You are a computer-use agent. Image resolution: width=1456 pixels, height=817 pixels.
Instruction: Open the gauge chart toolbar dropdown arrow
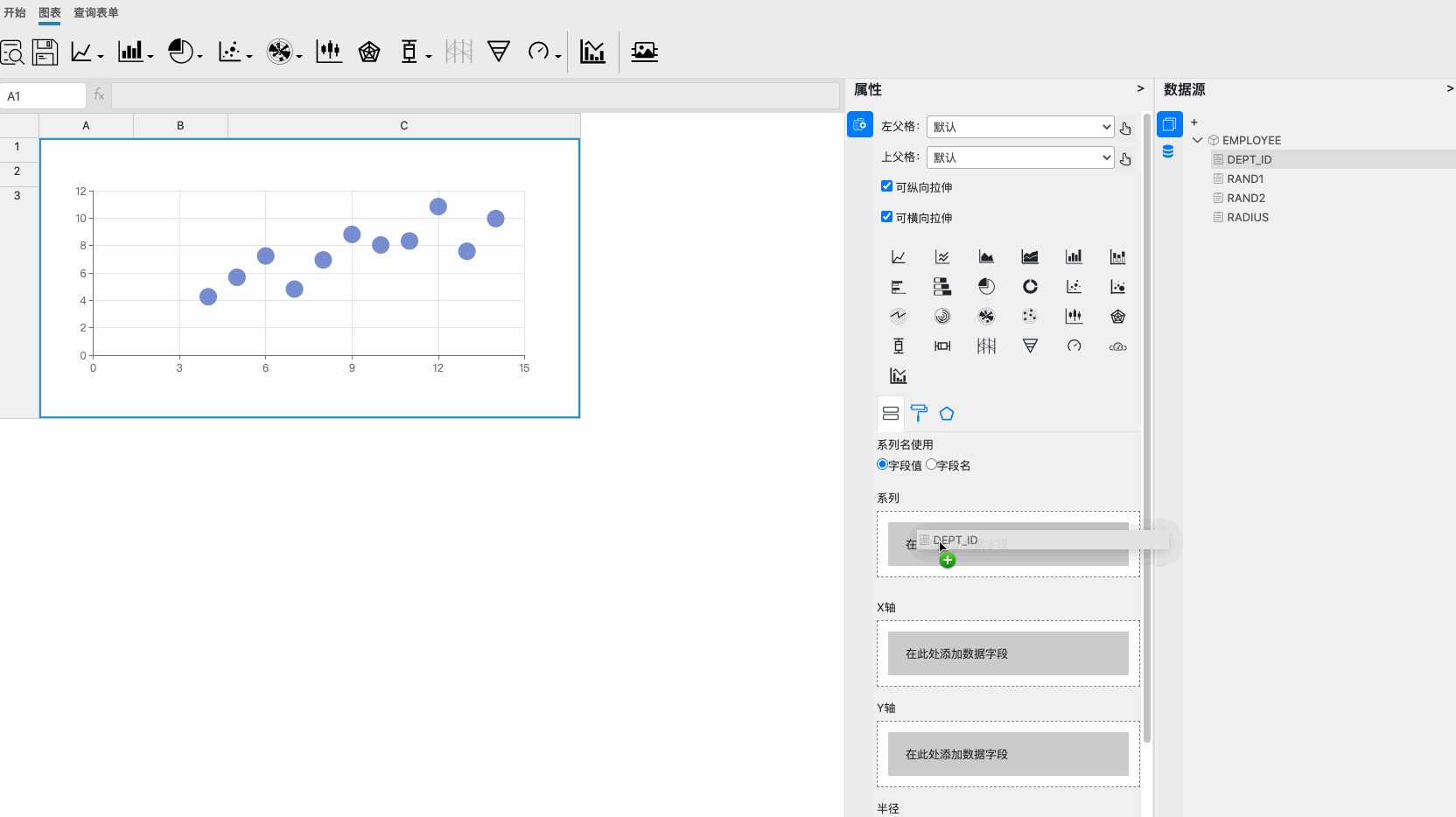pyautogui.click(x=557, y=56)
